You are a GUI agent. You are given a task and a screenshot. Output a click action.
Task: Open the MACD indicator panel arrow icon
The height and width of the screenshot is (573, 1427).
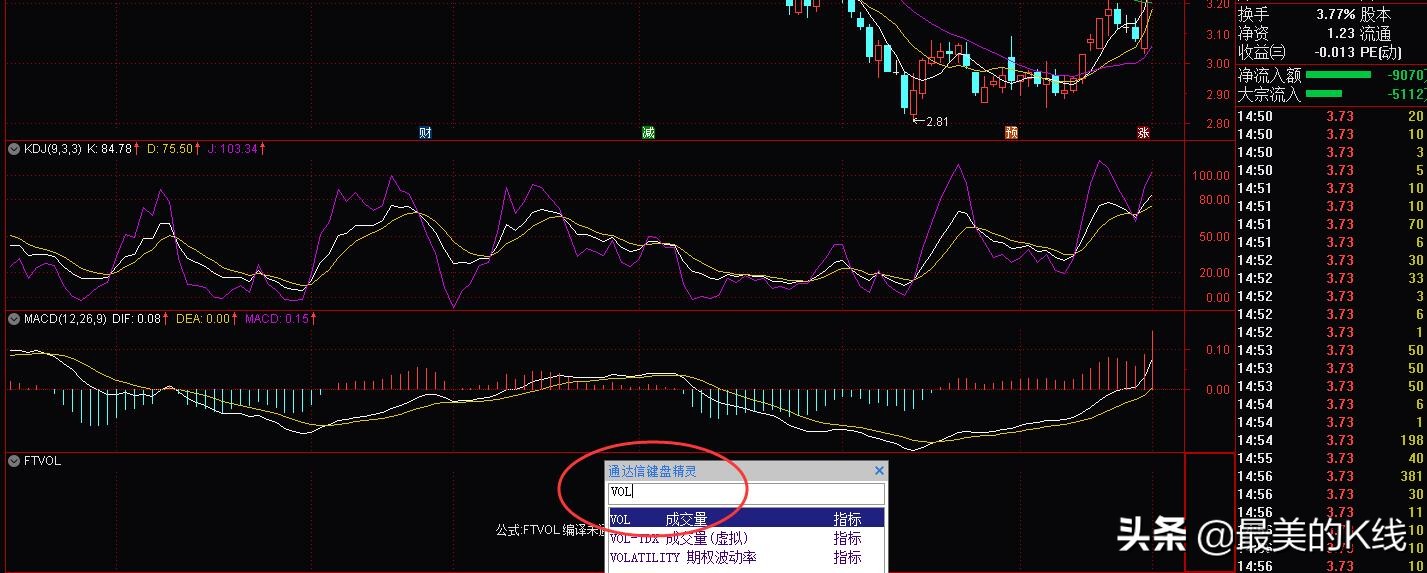14,319
